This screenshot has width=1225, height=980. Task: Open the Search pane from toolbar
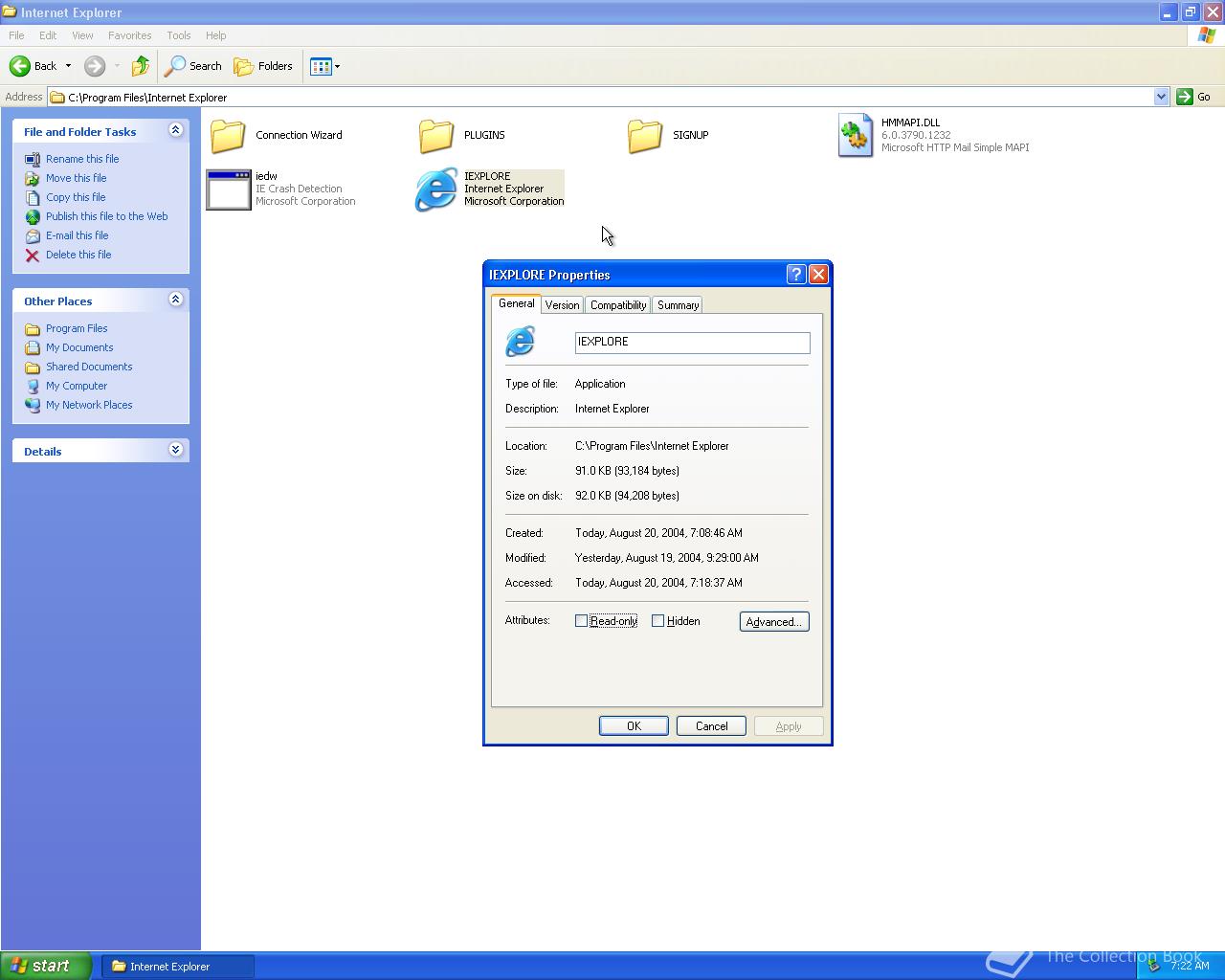193,66
